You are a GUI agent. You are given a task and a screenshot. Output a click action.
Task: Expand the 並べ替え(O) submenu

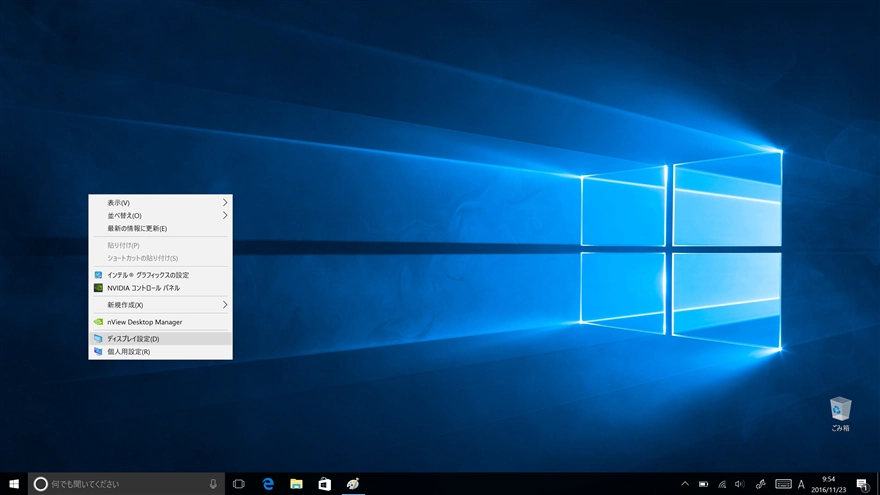160,215
